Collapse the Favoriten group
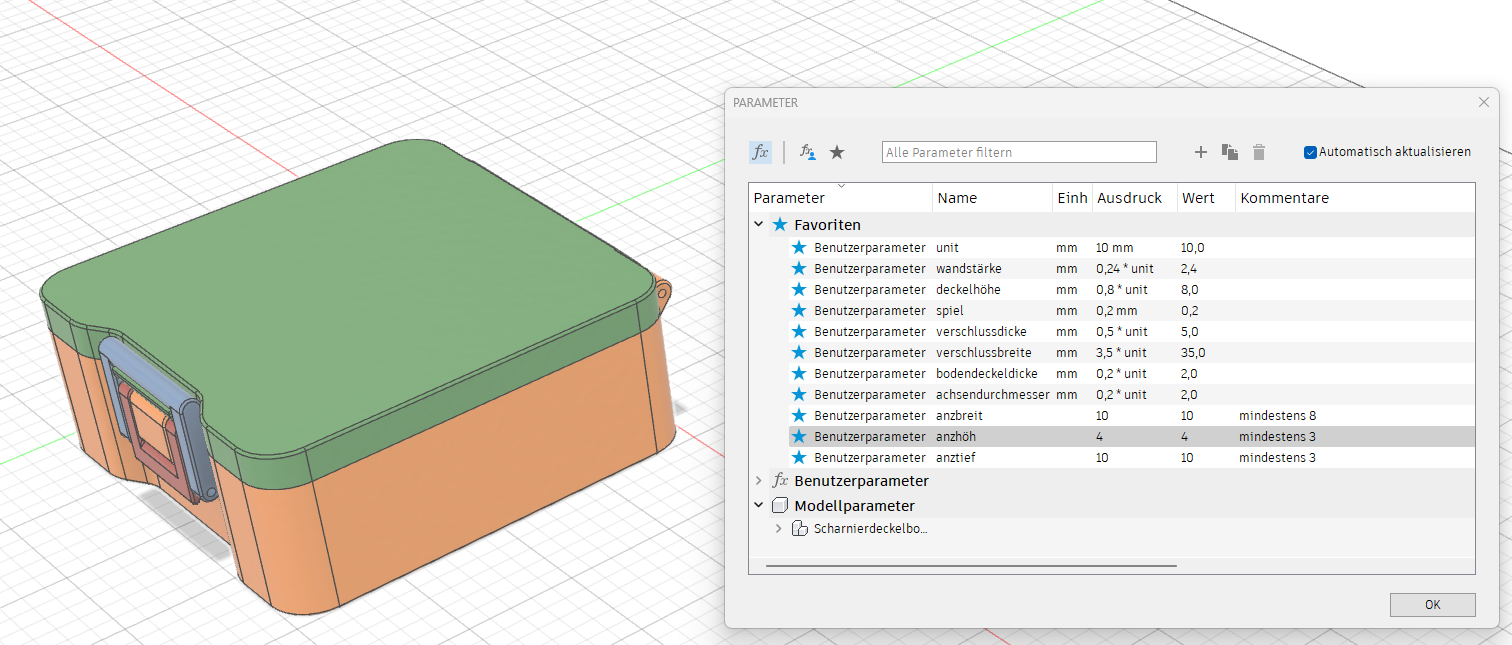This screenshot has width=1512, height=645. tap(760, 225)
